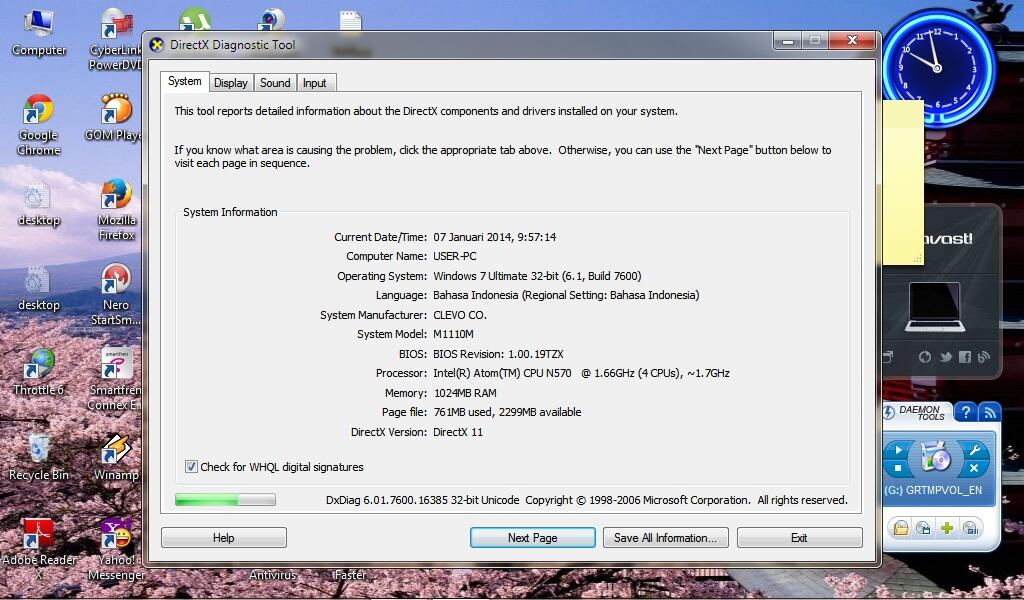This screenshot has height=600, width=1024.
Task: Click the Exit button
Action: [799, 538]
